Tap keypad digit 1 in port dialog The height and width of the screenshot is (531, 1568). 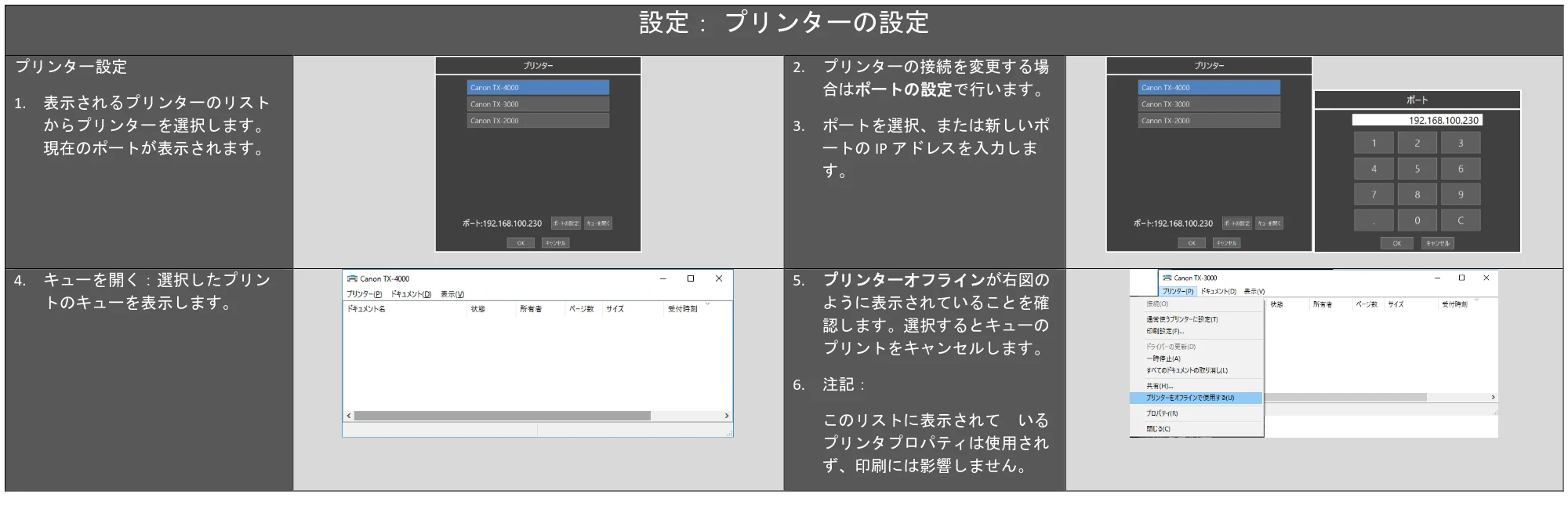pyautogui.click(x=1374, y=143)
